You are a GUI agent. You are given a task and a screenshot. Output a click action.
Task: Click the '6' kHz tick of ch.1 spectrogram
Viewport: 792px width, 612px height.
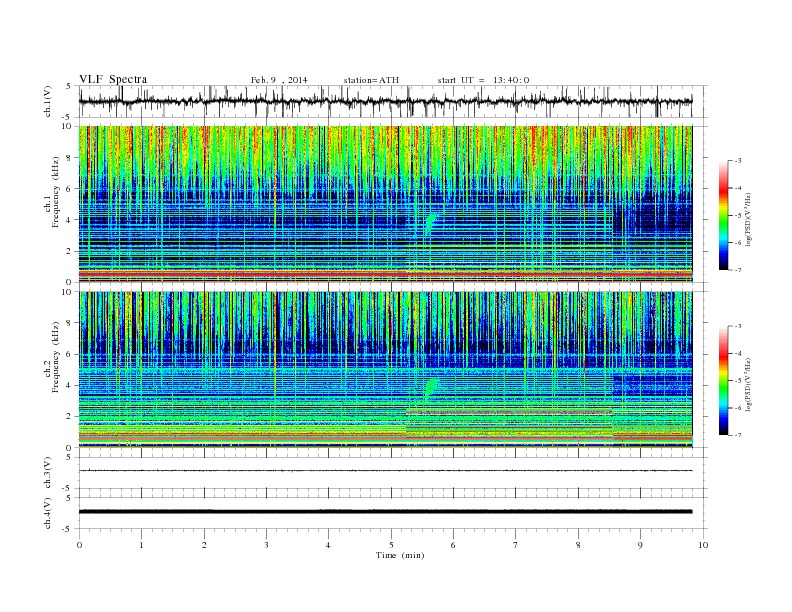point(69,188)
